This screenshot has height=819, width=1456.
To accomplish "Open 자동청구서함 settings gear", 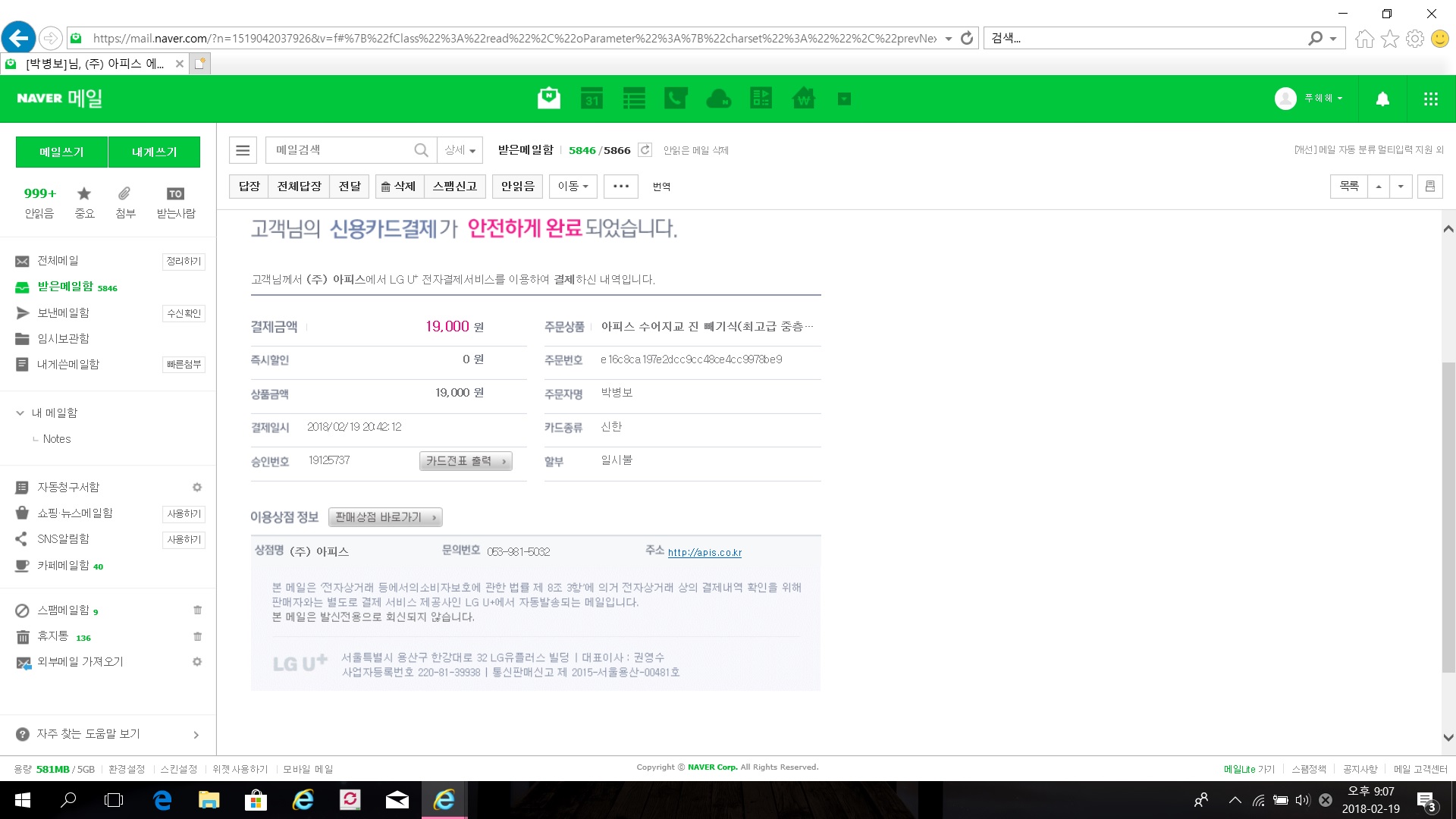I will pos(197,488).
